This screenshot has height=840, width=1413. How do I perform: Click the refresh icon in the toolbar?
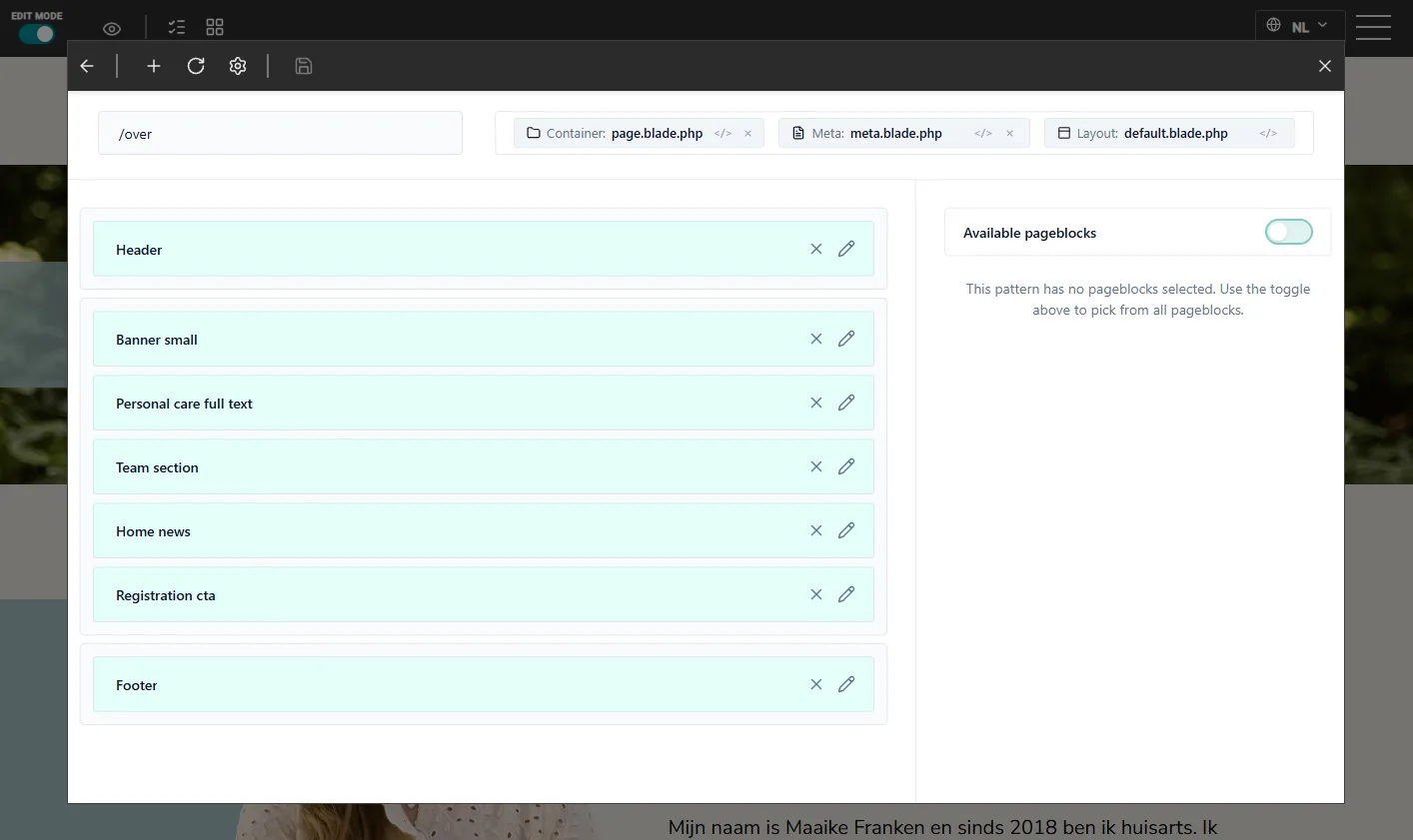[x=196, y=66]
